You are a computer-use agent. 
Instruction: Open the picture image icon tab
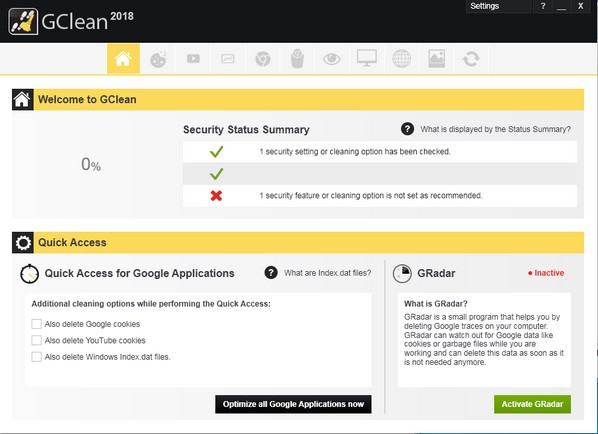pos(436,59)
